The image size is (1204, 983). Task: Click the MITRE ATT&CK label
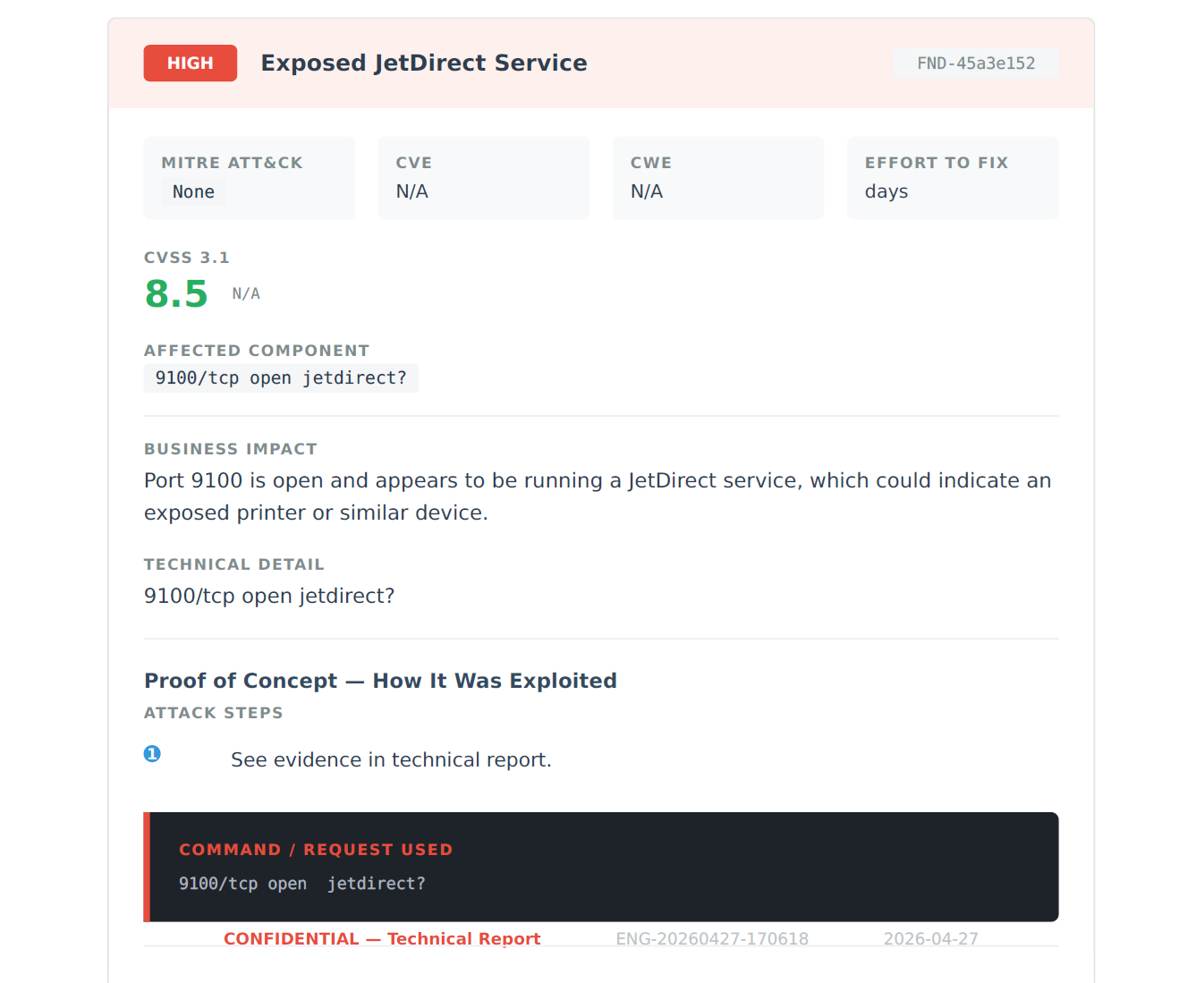tap(233, 163)
